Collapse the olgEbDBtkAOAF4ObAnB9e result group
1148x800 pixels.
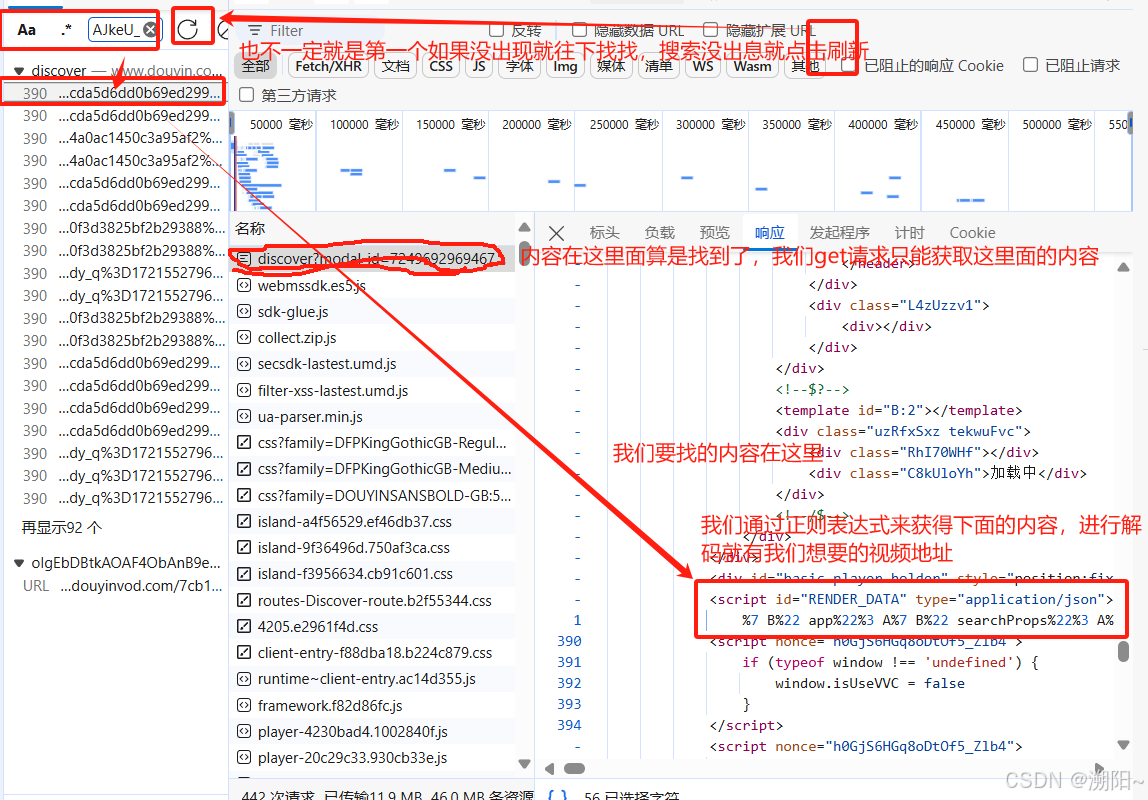point(19,564)
